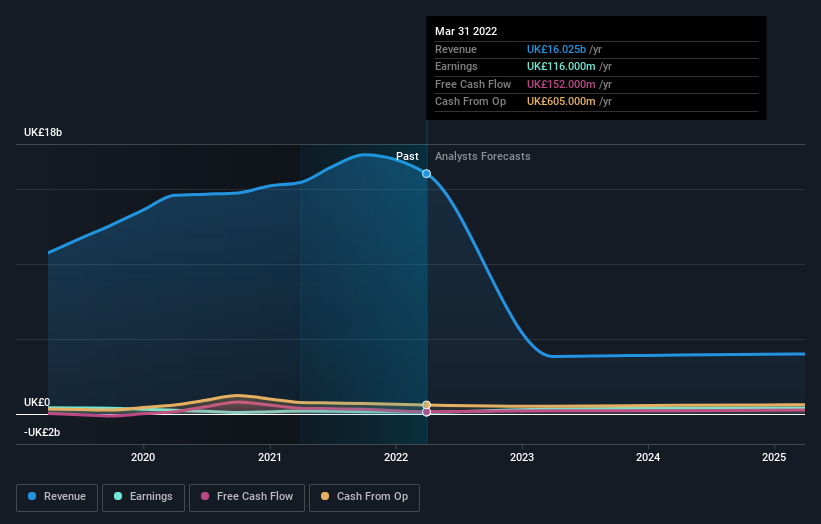Click the 2022 x-axis label
This screenshot has height=524, width=821.
click(396, 457)
